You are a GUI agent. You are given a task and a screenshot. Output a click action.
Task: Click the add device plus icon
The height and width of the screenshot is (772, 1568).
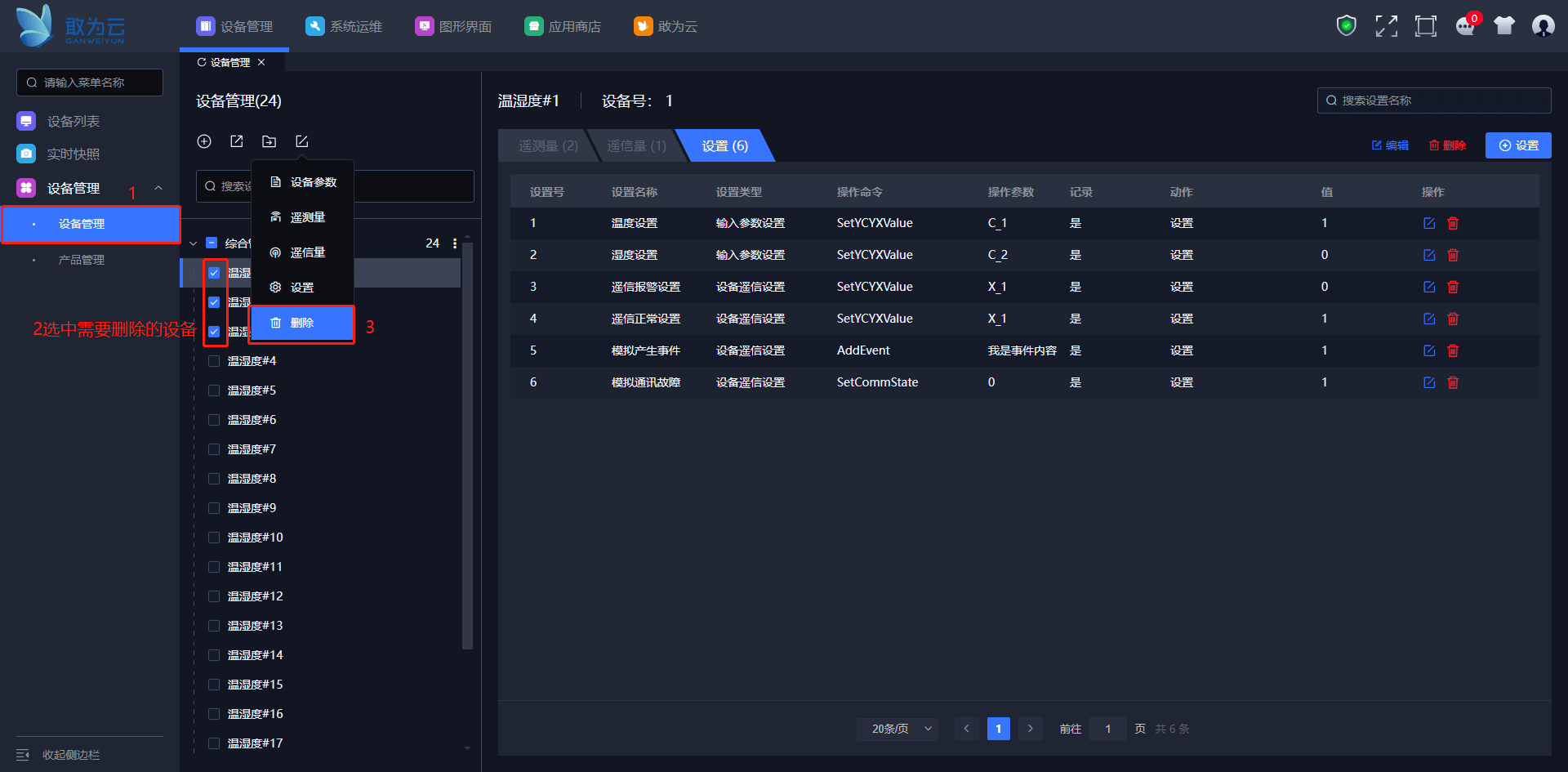204,141
